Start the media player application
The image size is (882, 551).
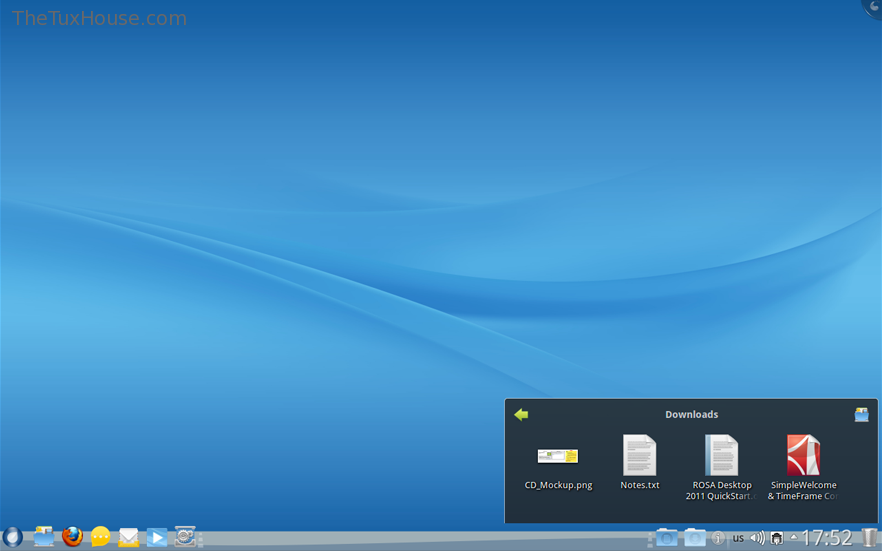pos(157,538)
